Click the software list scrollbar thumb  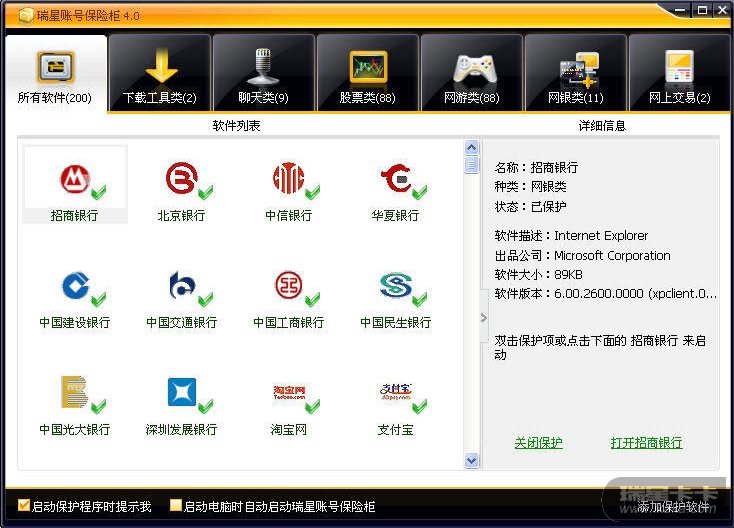(x=471, y=165)
